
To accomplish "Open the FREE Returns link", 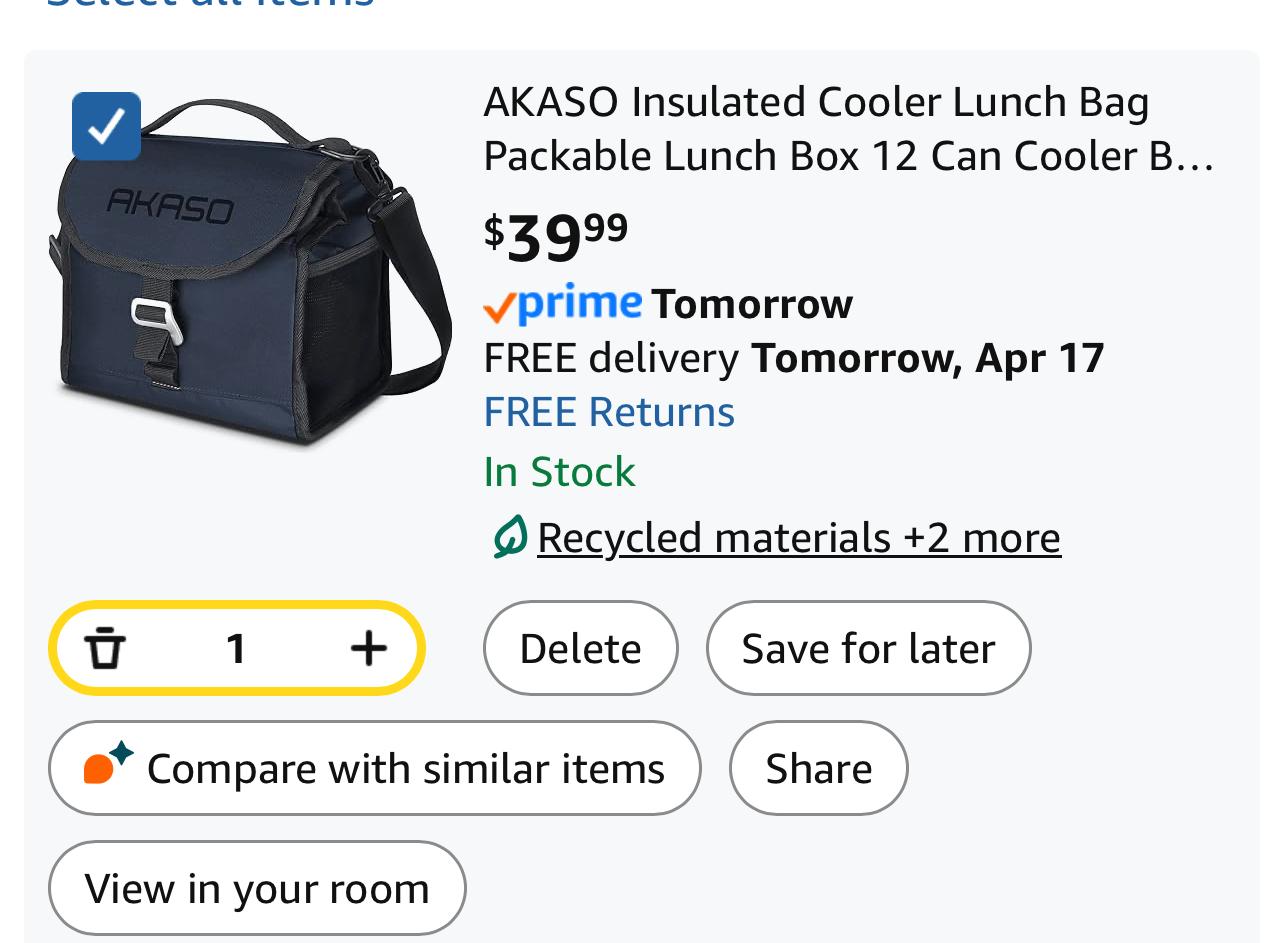I will click(609, 412).
